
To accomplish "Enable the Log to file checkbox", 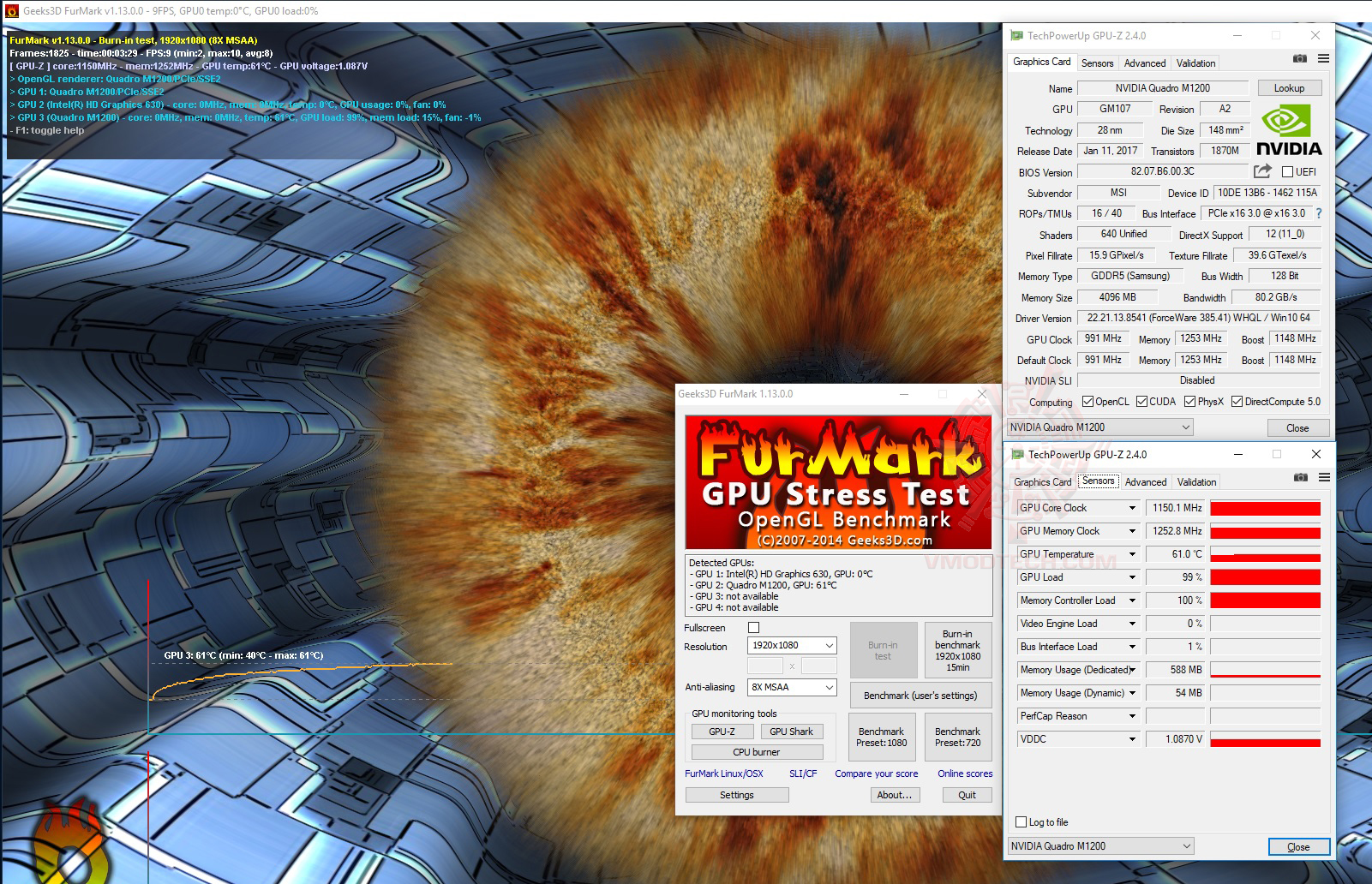I will 1021,821.
